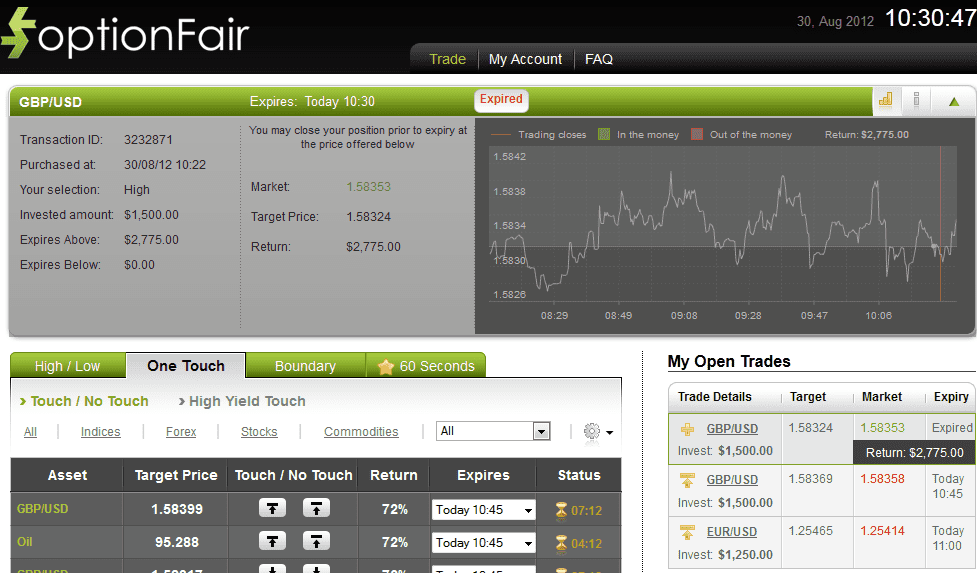Select the High Yield Touch option

point(246,401)
